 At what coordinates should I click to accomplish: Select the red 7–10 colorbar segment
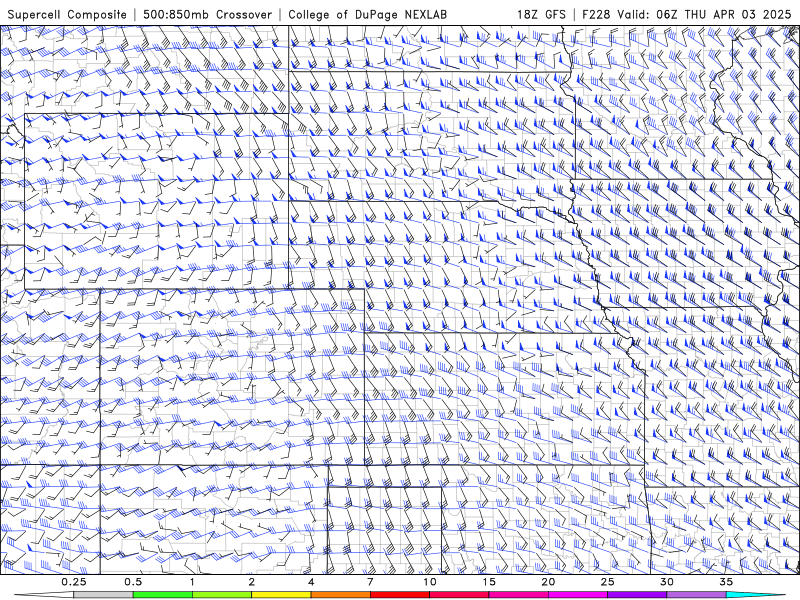(x=399, y=595)
